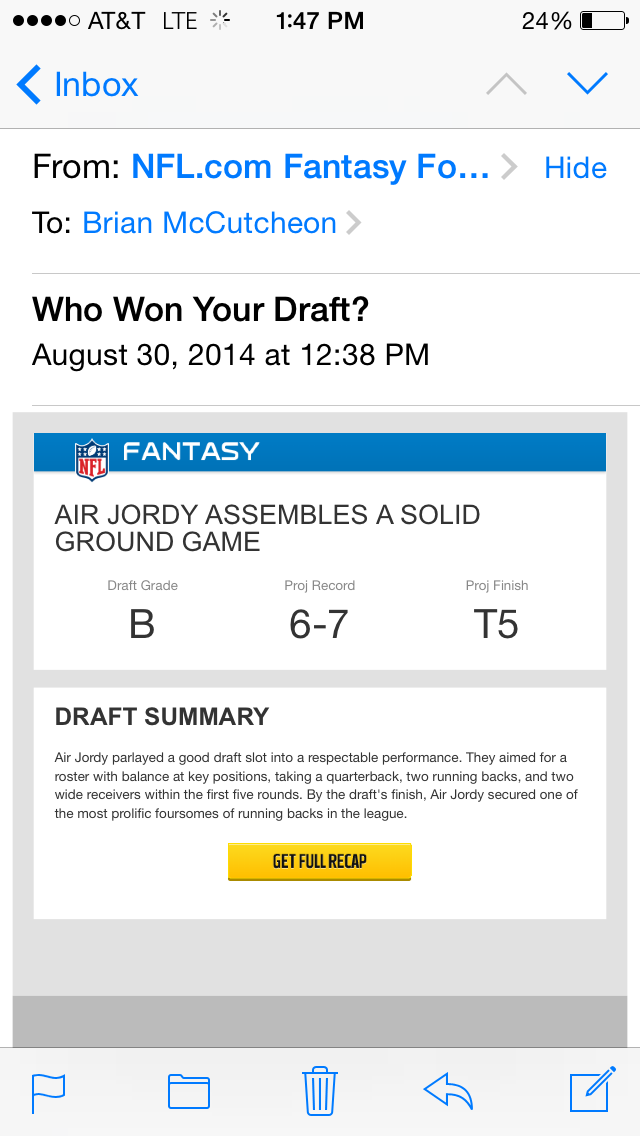Tap the trash can delete icon
640x1136 pixels.
tap(319, 1090)
